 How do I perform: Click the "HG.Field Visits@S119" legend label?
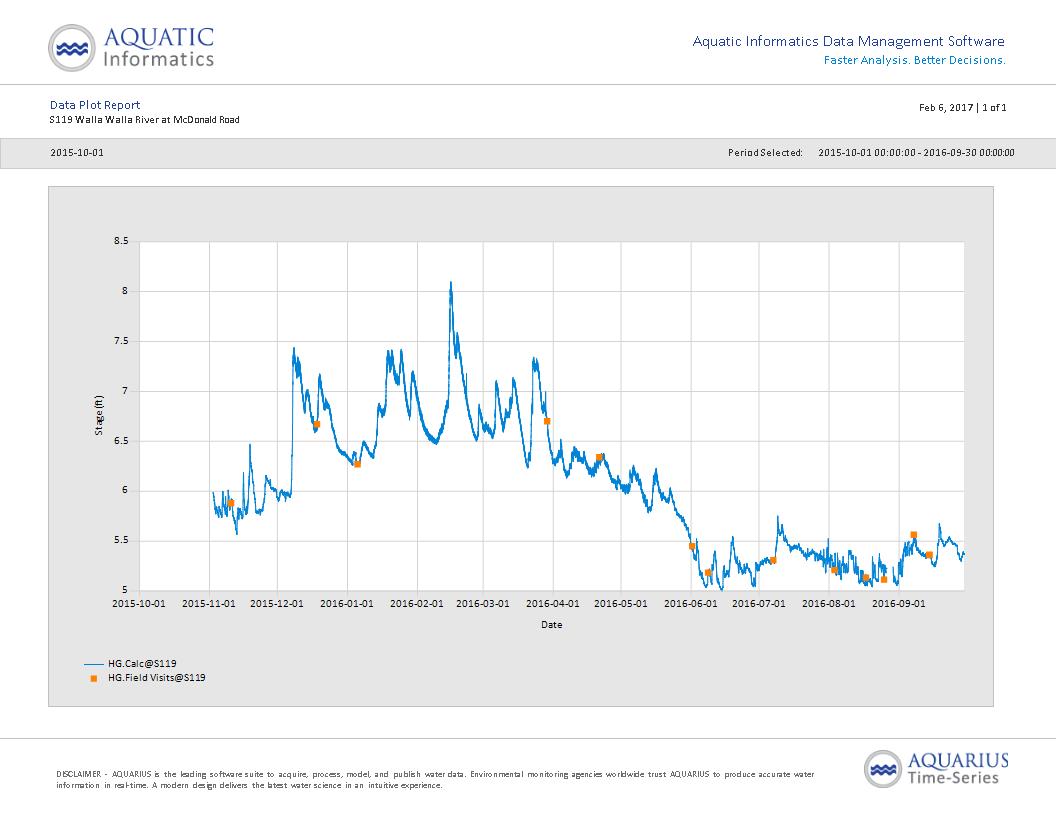click(x=157, y=678)
